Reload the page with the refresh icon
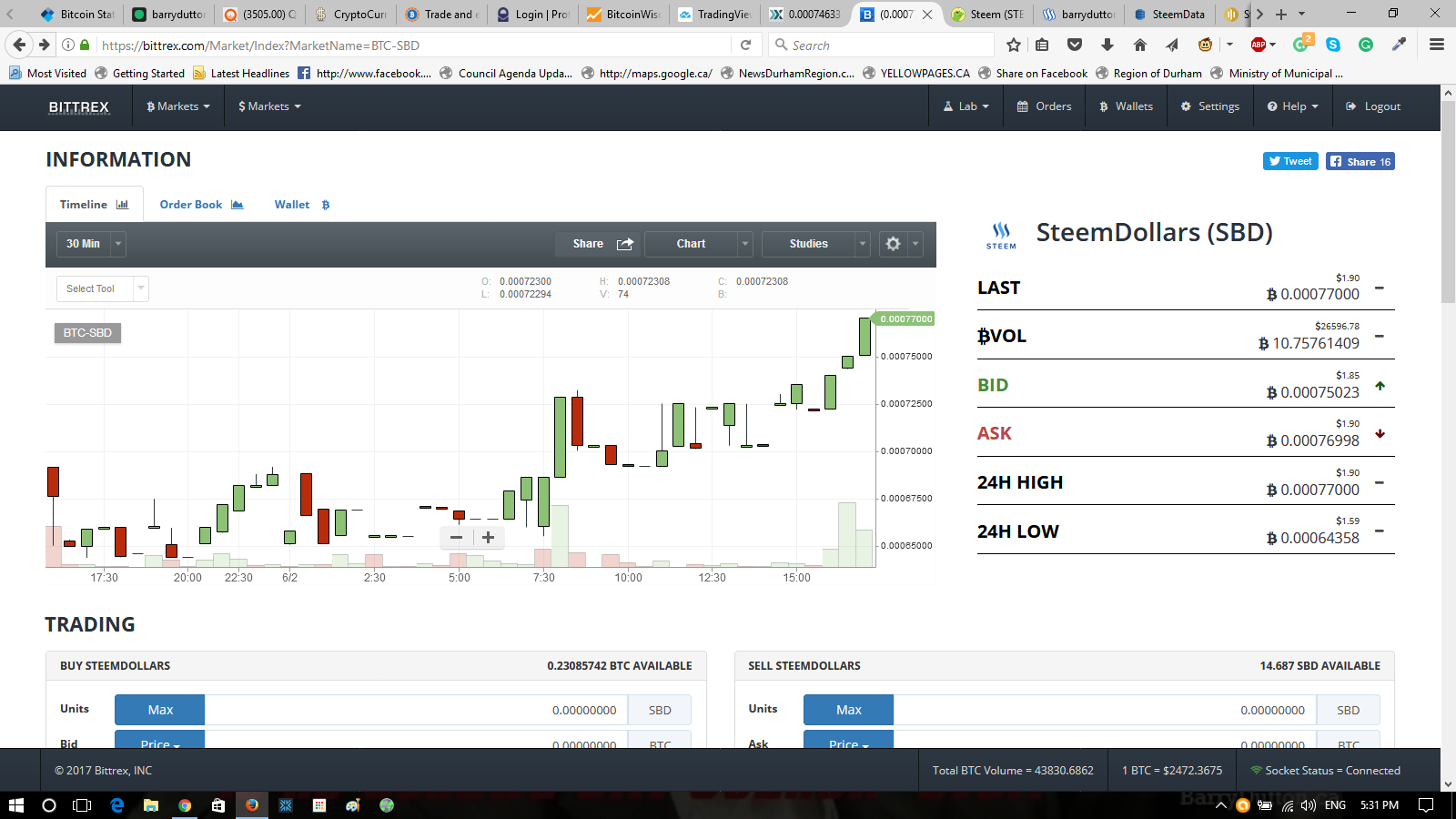This screenshot has height=819, width=1456. point(745,45)
